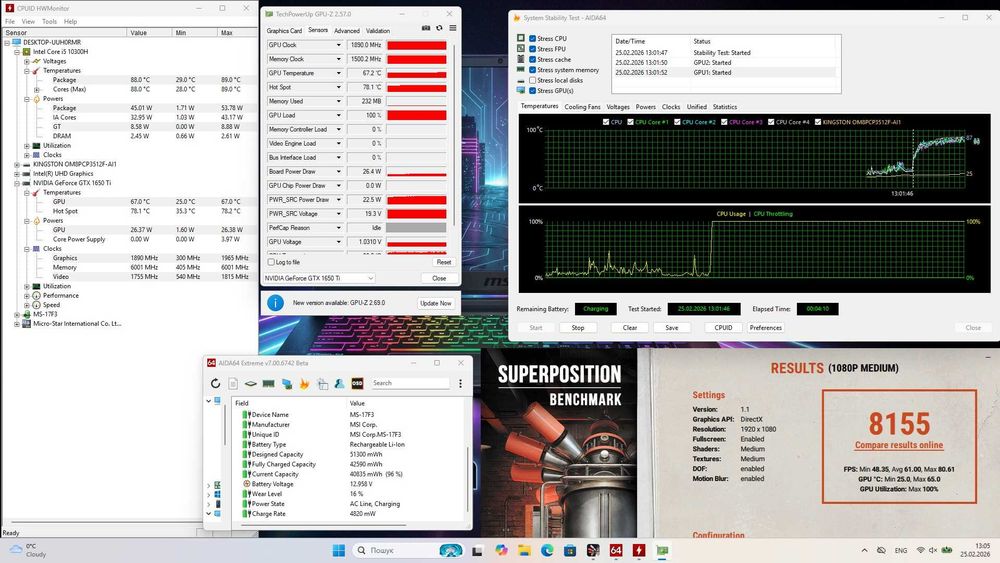Screen dimensions: 1000x563
Task: Uncheck the Stress FPU checkbox
Action: point(533,49)
